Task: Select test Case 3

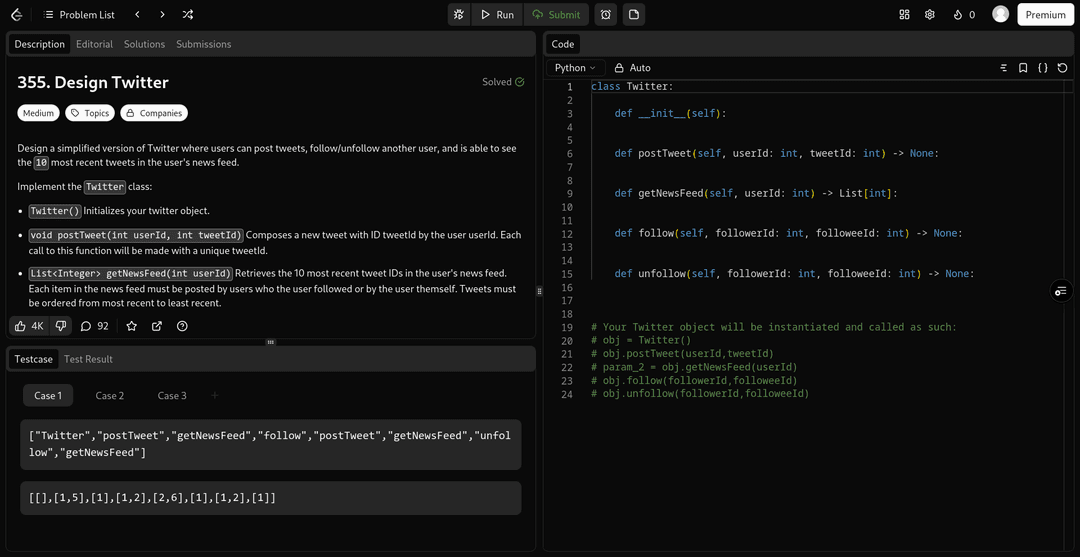Action: pos(172,395)
